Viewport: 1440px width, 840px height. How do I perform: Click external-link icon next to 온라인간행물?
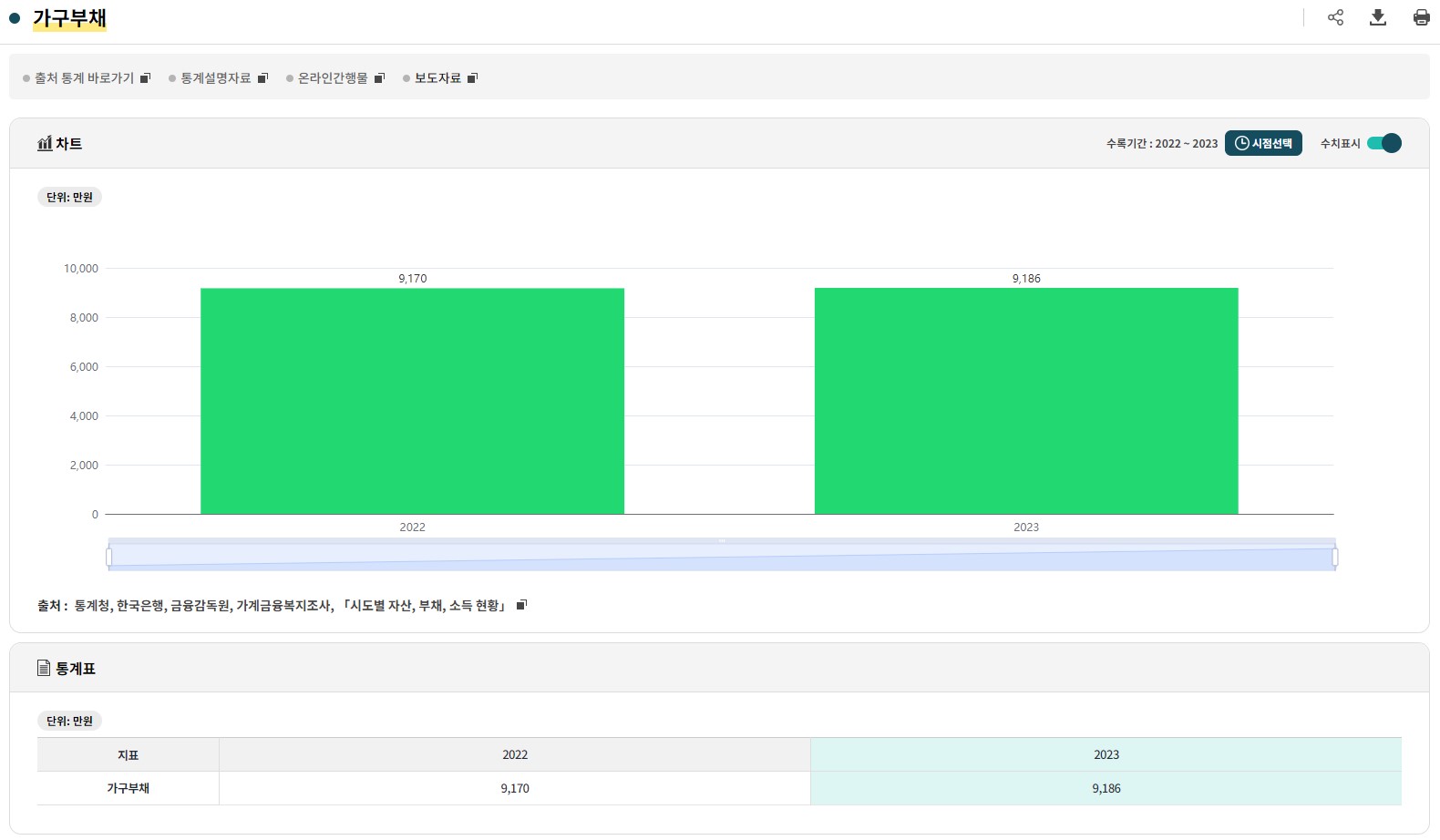click(x=380, y=78)
